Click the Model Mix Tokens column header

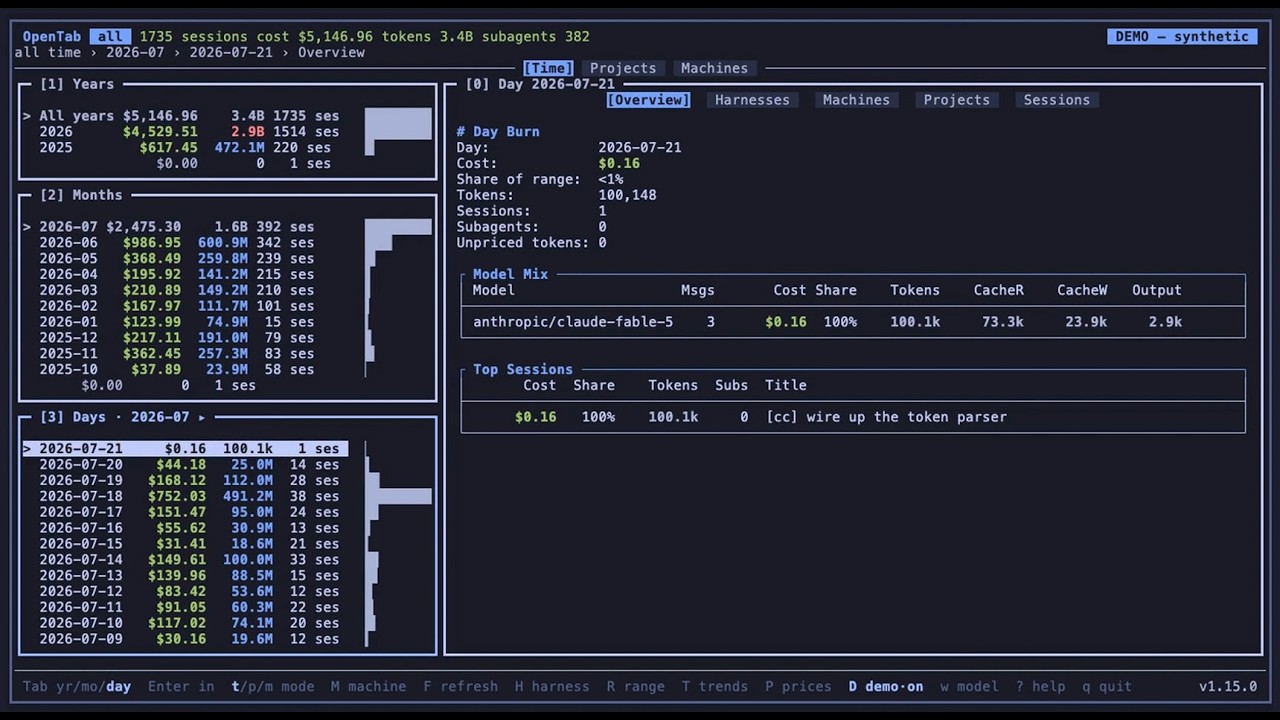click(x=915, y=290)
